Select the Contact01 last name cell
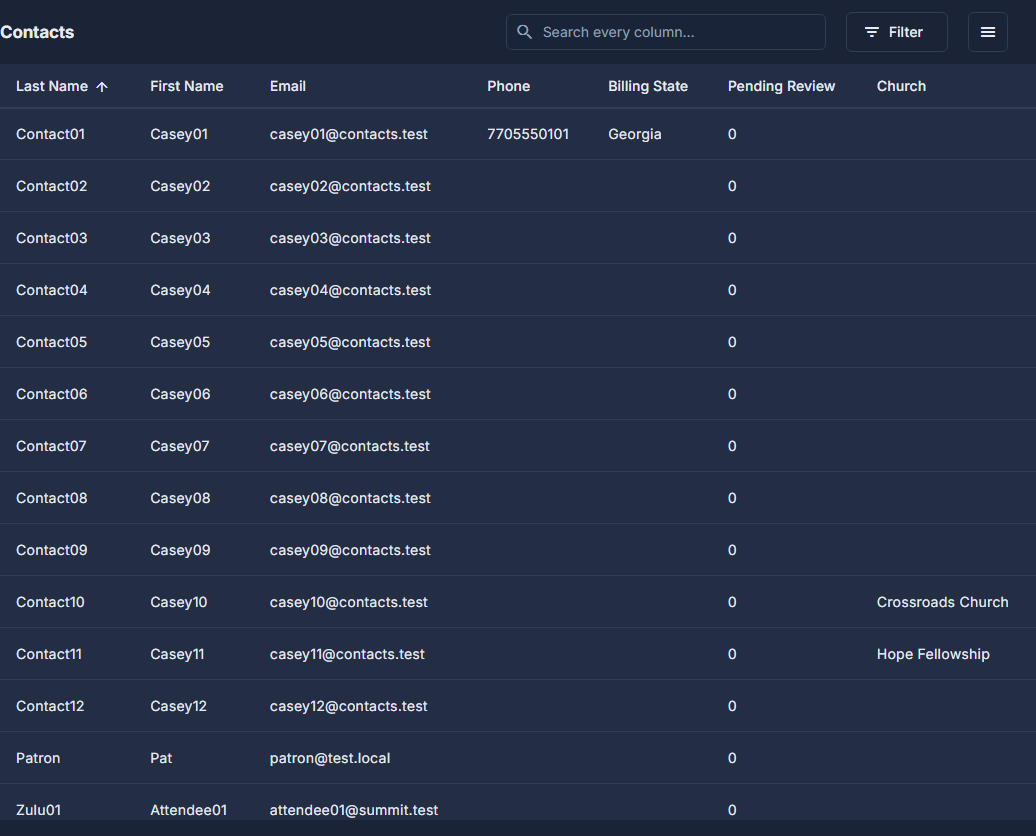 click(x=50, y=134)
